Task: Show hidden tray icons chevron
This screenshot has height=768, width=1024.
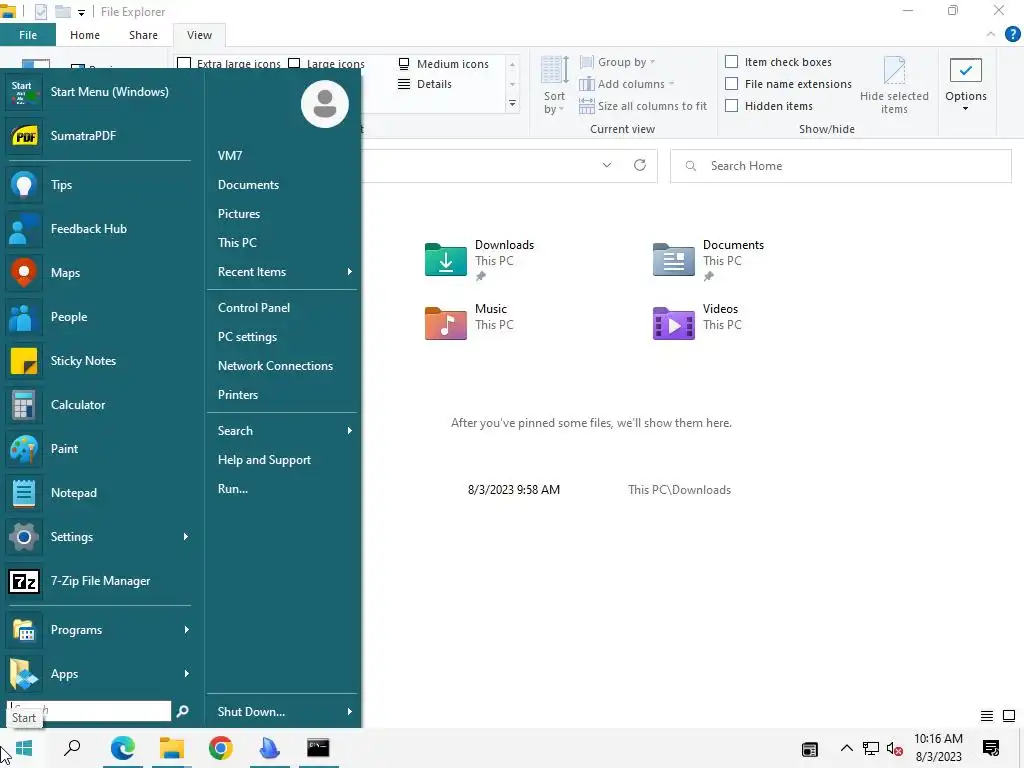Action: [x=846, y=748]
